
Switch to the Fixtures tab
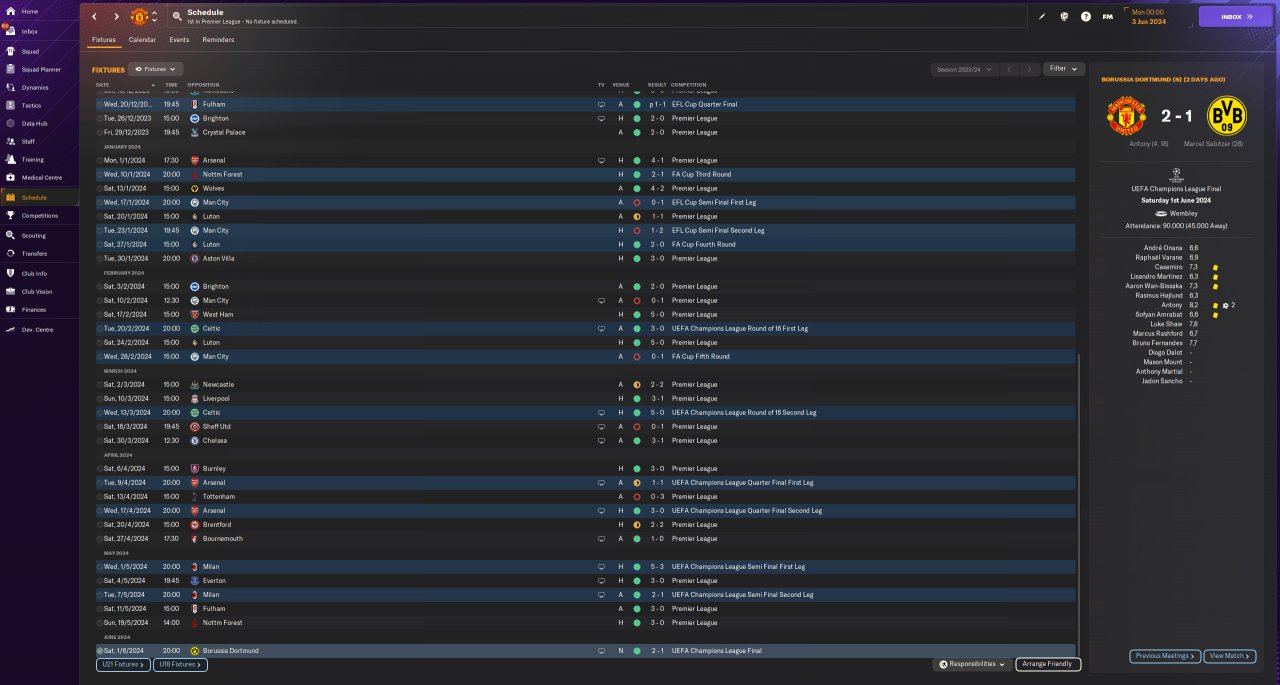[x=104, y=40]
